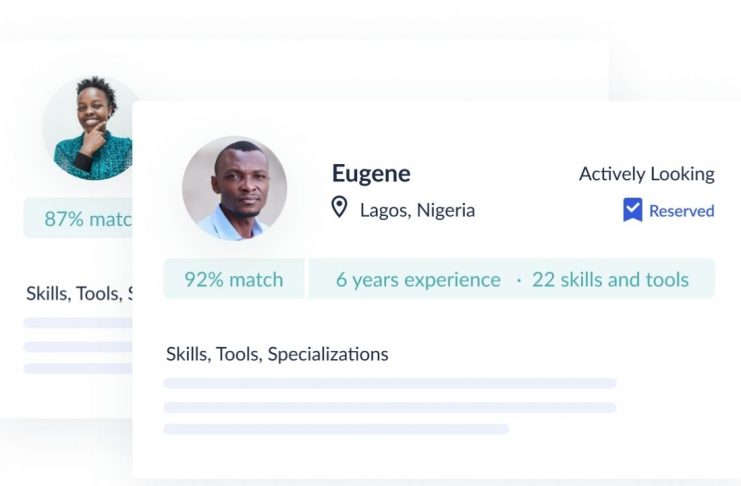
Task: Click the second skills placeholder bar on Eugene's card
Action: 390,407
